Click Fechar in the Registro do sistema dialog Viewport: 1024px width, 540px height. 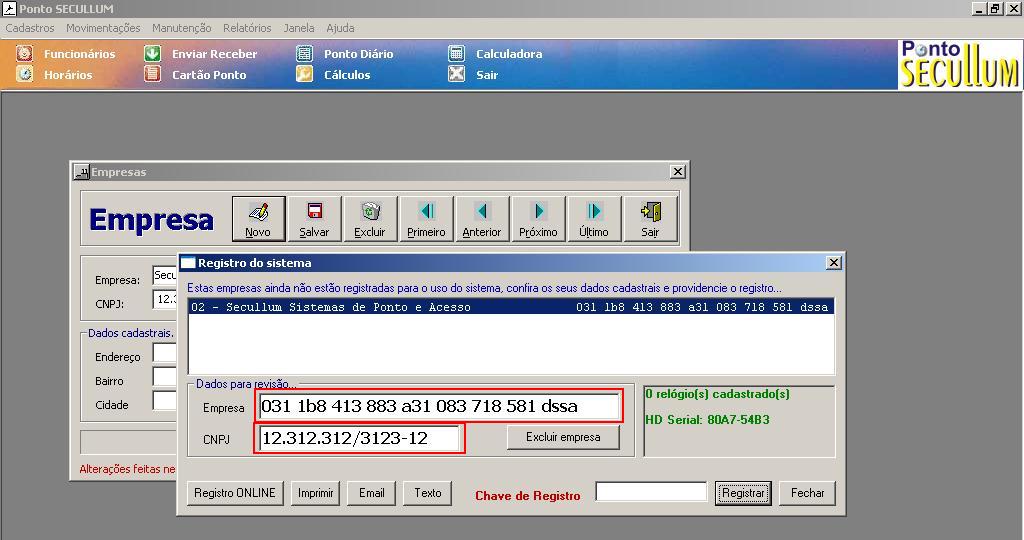[x=808, y=493]
